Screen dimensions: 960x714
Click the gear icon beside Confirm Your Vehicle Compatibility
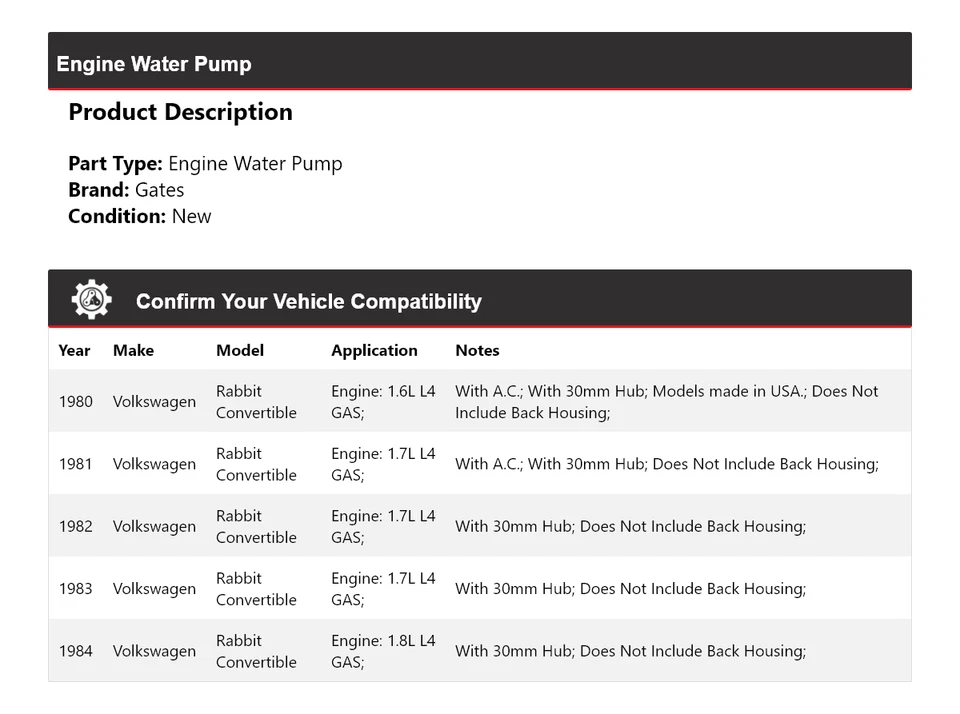91,300
